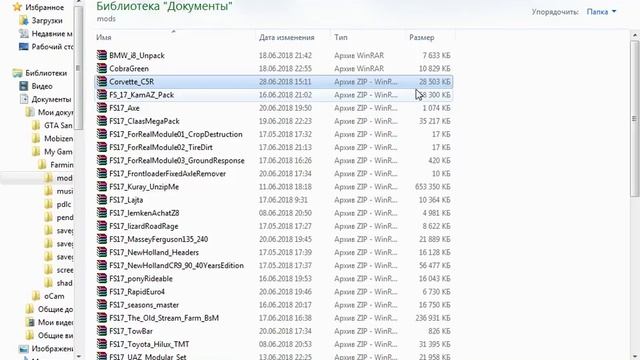Click the FS17_ClaasMegaPack archive icon
The height and width of the screenshot is (360, 640).
pos(102,121)
